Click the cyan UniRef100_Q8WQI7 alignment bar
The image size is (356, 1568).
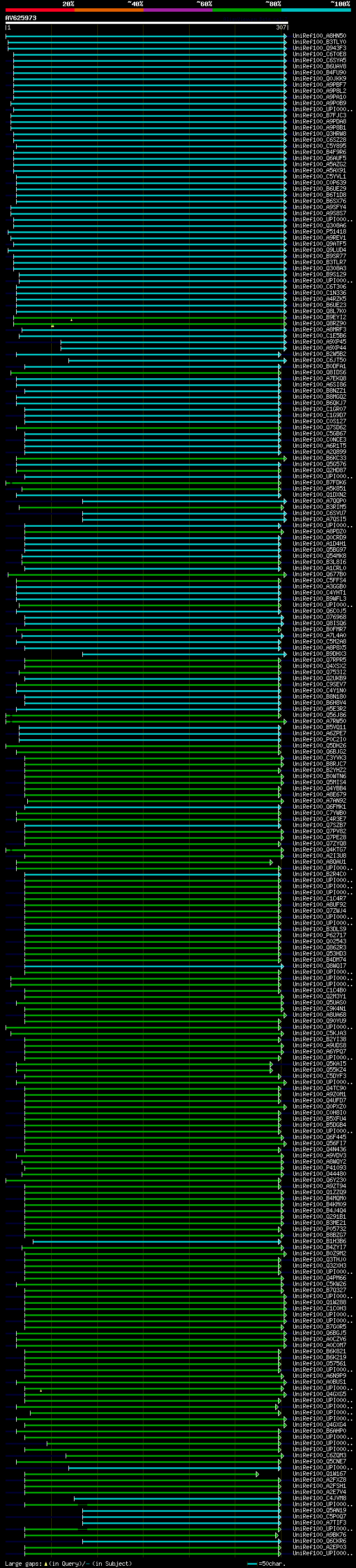point(152,966)
